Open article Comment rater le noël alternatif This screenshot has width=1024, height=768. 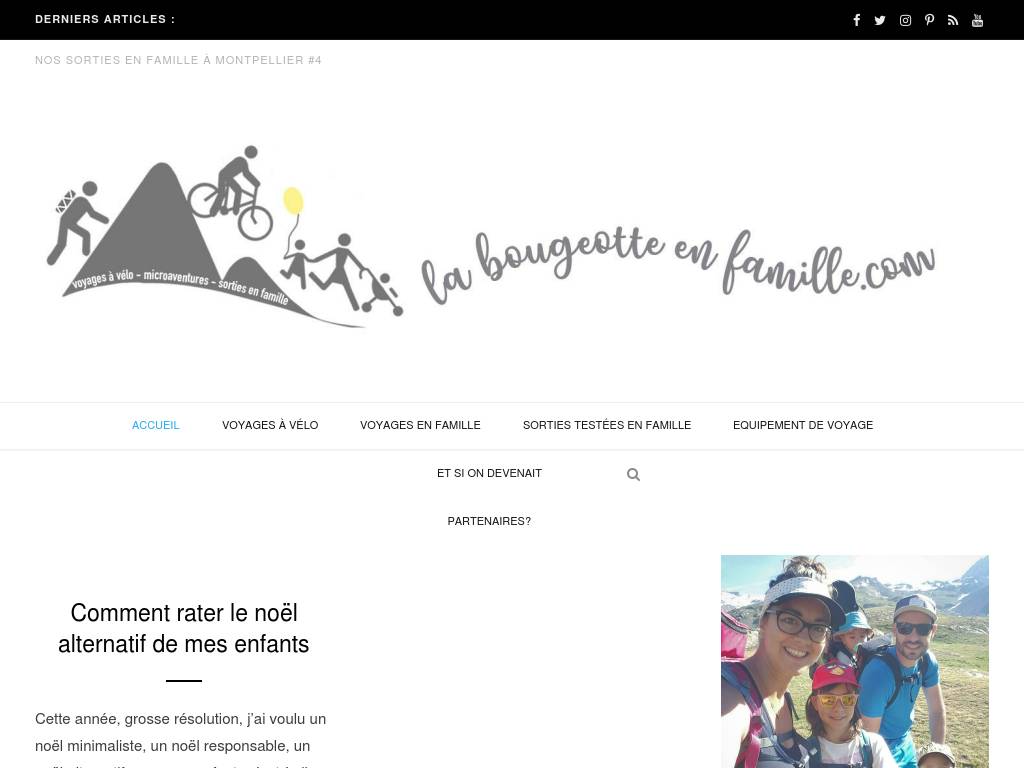click(x=184, y=628)
